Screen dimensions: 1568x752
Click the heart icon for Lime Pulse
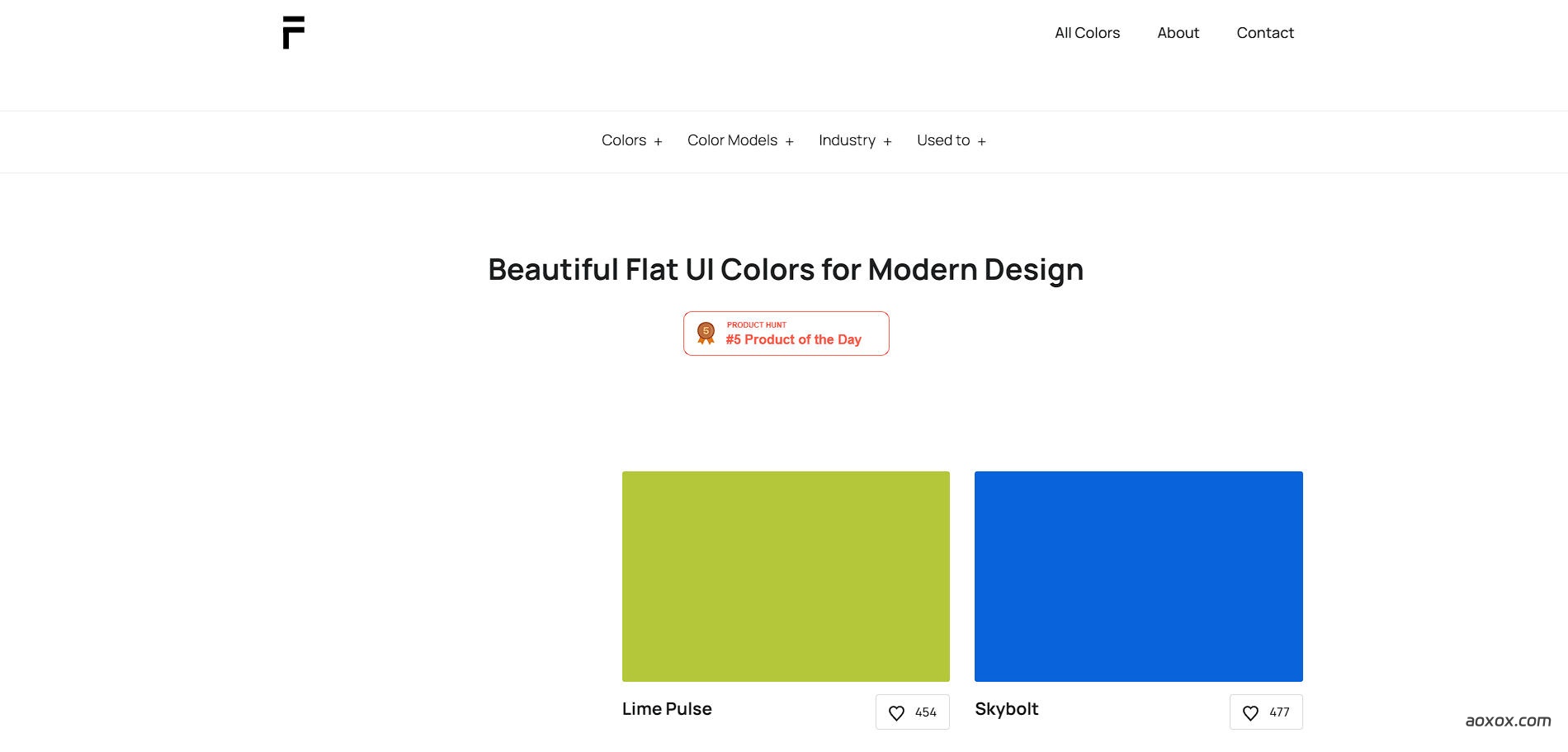(x=896, y=713)
